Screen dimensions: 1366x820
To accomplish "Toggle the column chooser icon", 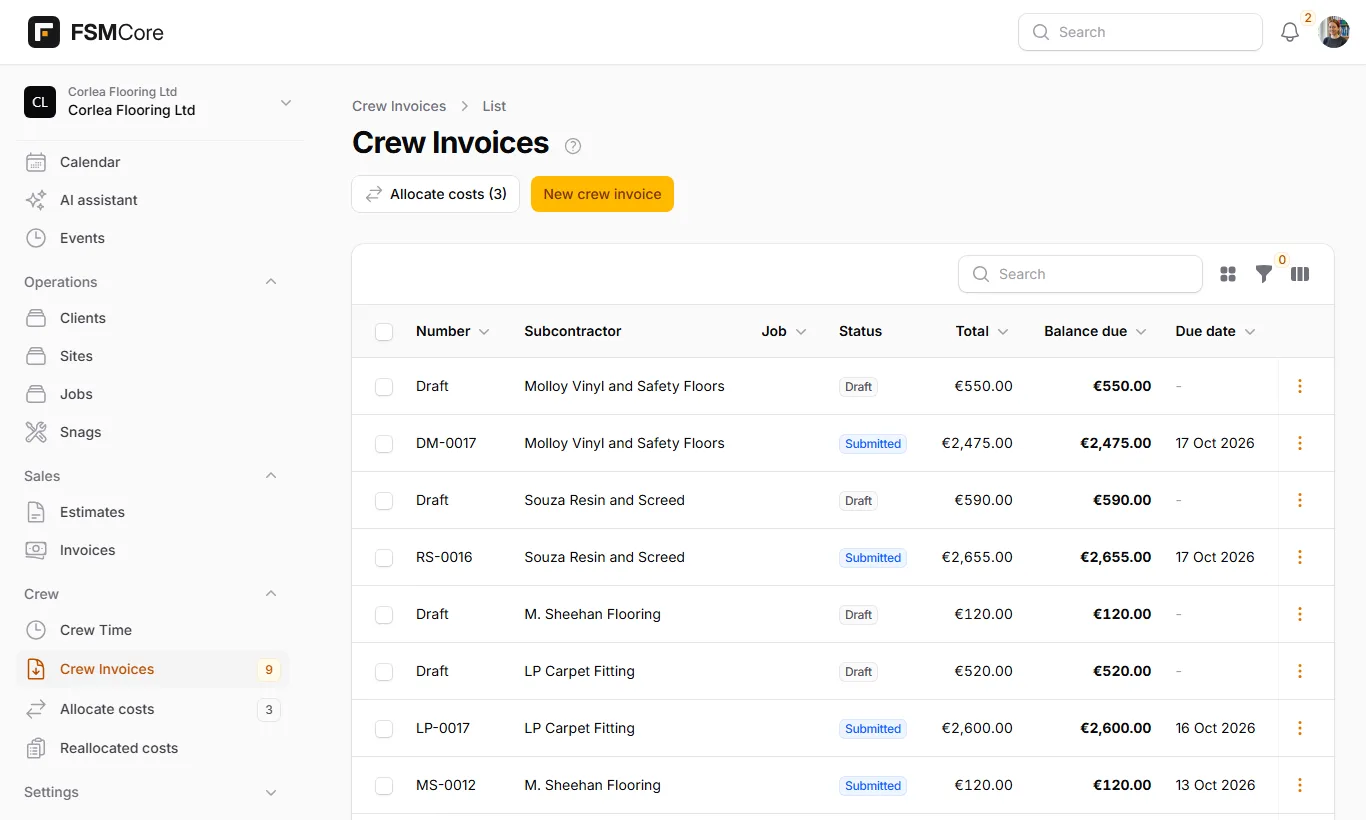I will [x=1300, y=274].
